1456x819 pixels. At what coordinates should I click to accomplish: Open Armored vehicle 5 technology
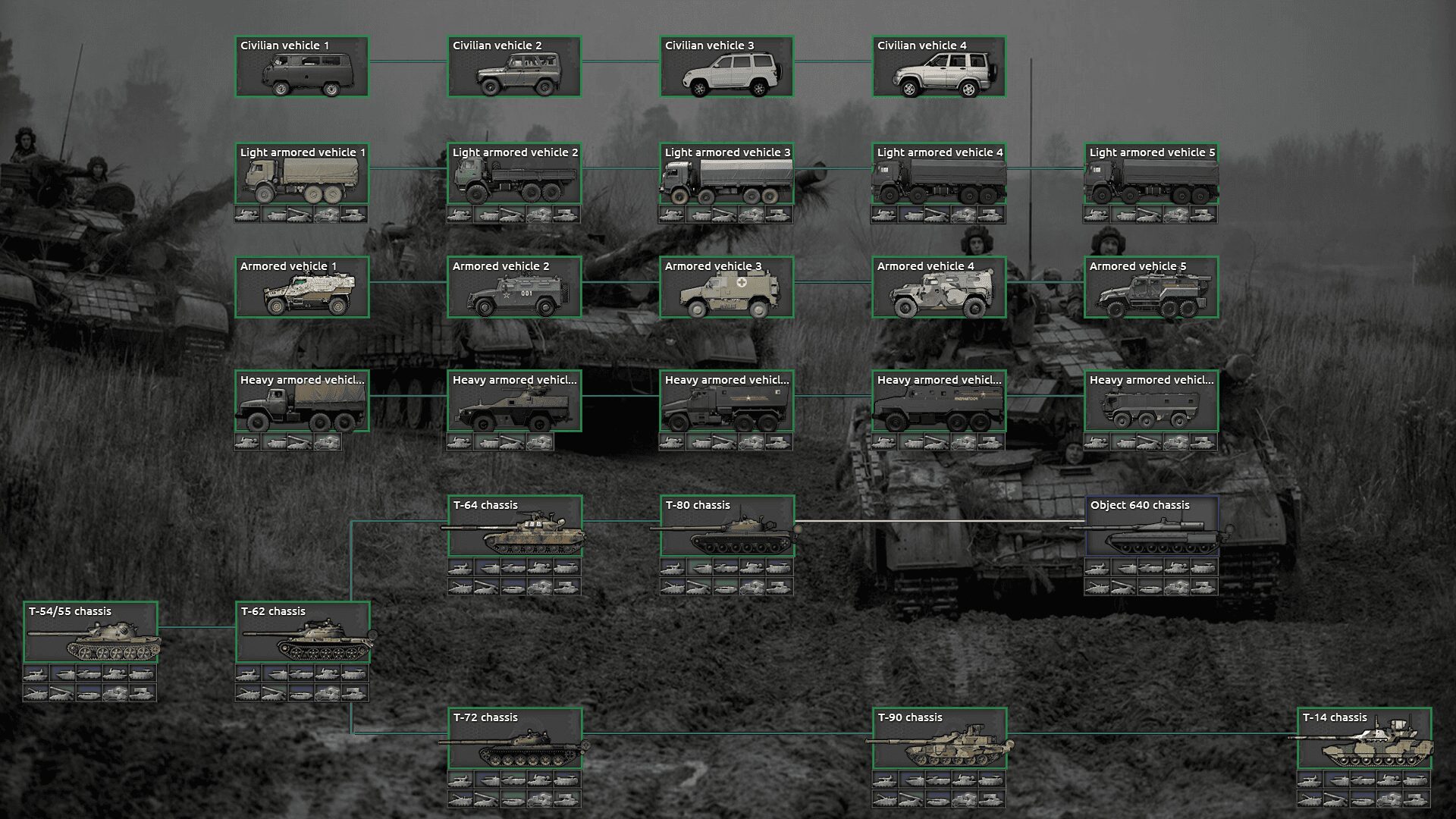[x=1151, y=287]
